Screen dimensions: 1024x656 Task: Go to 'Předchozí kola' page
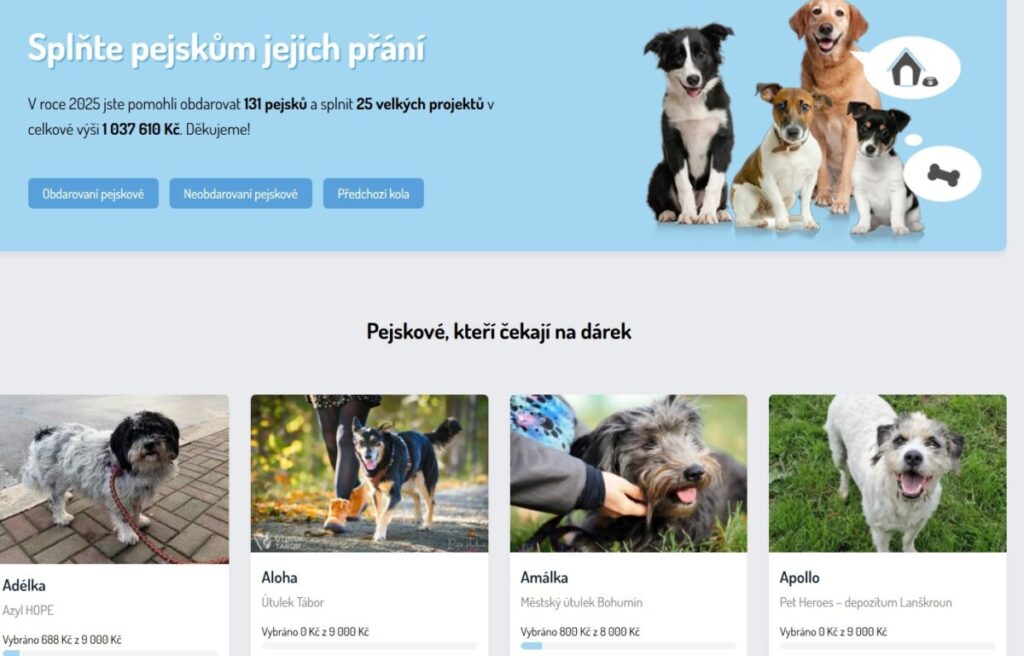pos(373,193)
